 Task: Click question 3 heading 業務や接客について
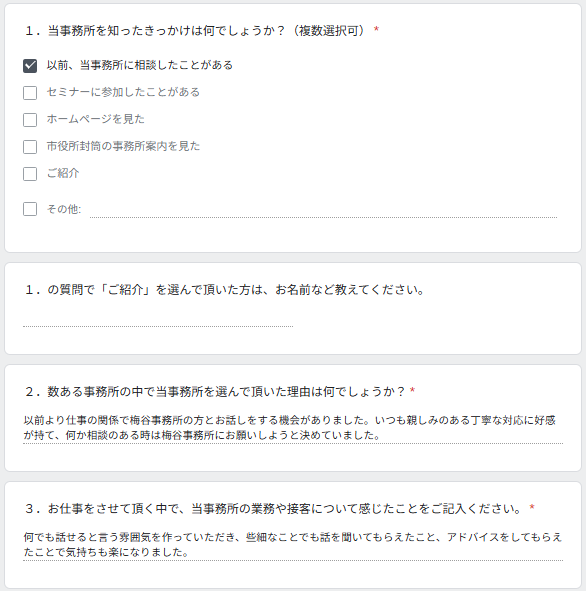coord(280,509)
